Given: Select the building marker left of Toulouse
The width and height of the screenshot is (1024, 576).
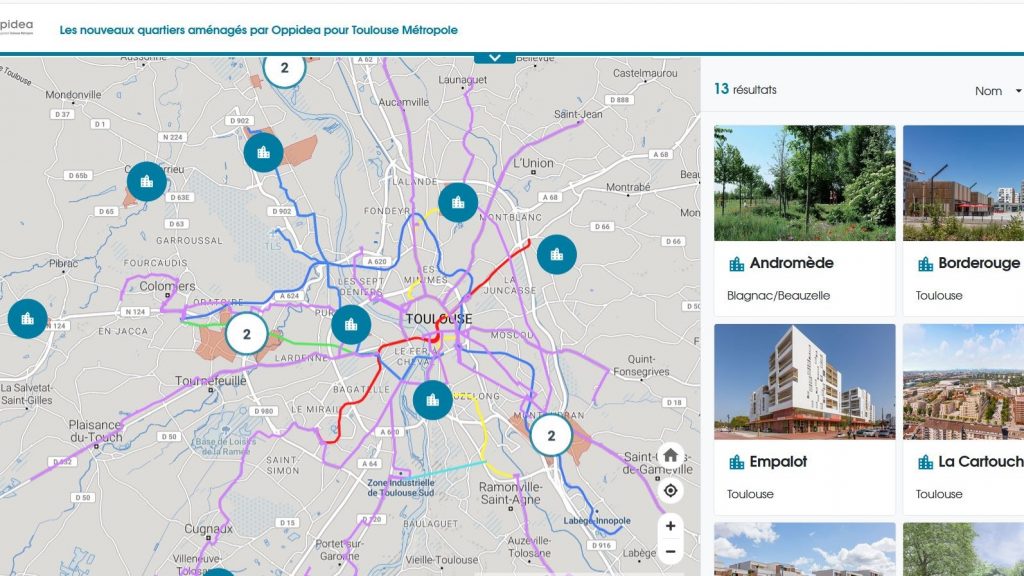Looking at the screenshot, I should point(351,325).
